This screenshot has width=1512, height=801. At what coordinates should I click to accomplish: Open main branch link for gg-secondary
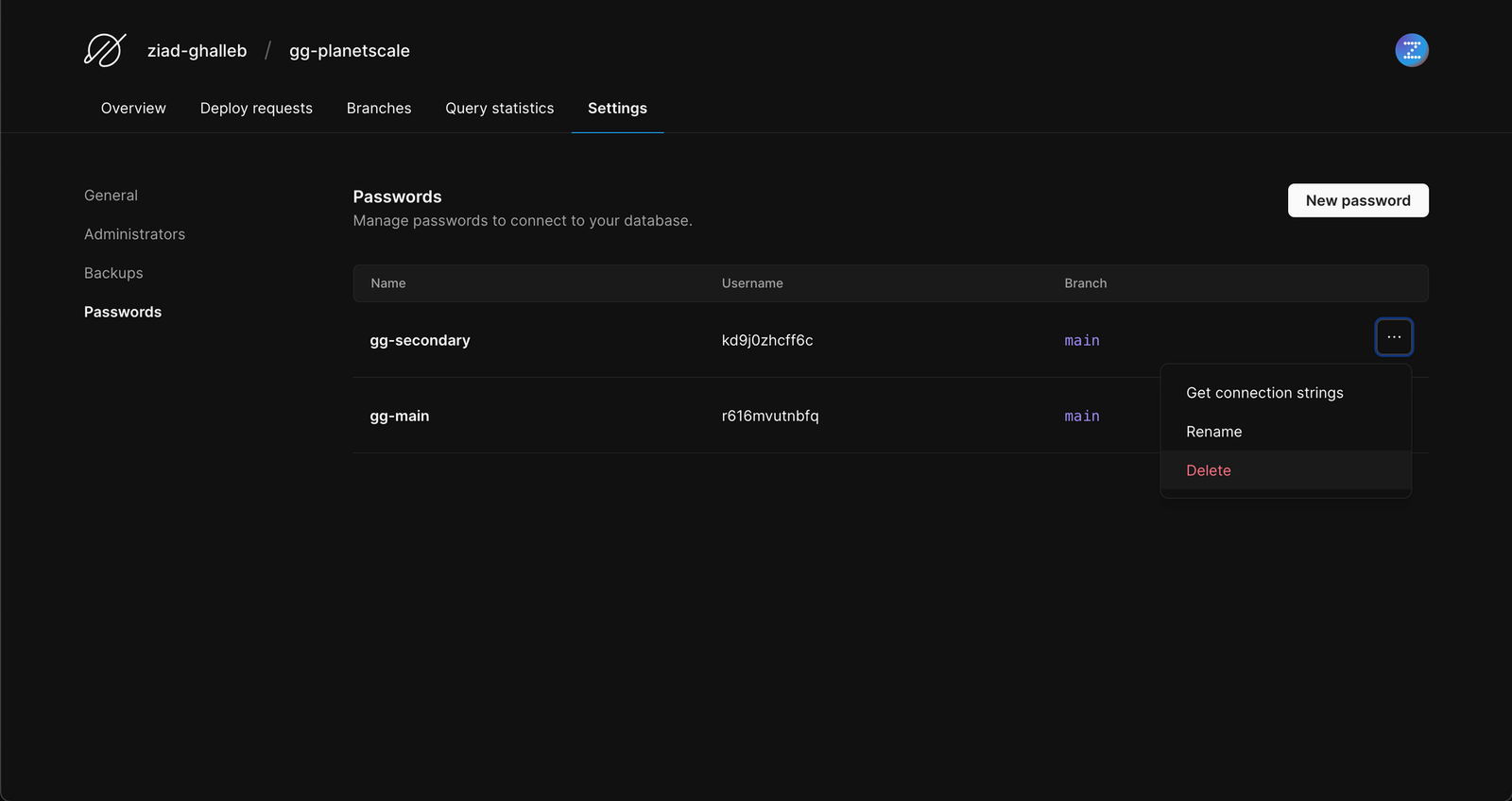[1082, 341]
